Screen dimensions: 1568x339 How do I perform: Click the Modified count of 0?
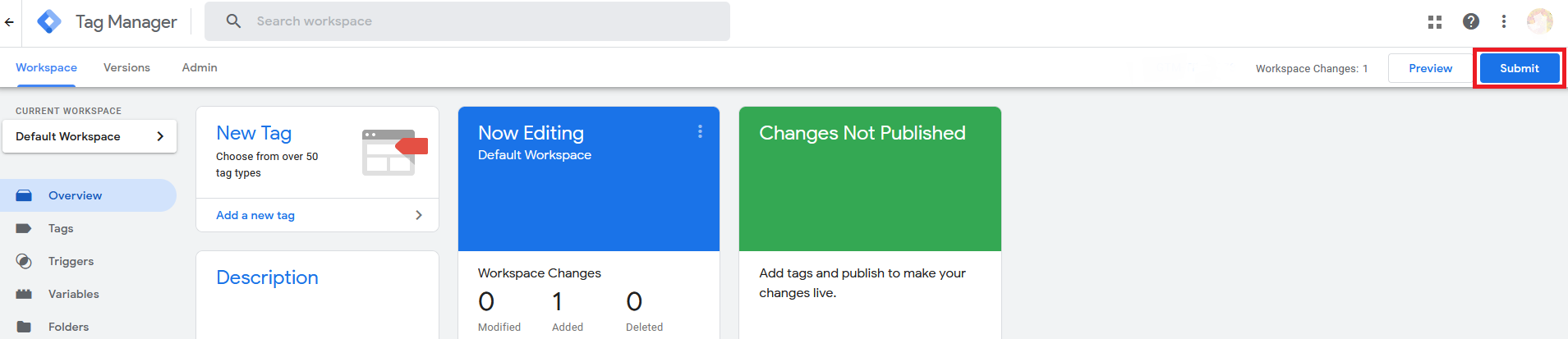pyautogui.click(x=486, y=302)
